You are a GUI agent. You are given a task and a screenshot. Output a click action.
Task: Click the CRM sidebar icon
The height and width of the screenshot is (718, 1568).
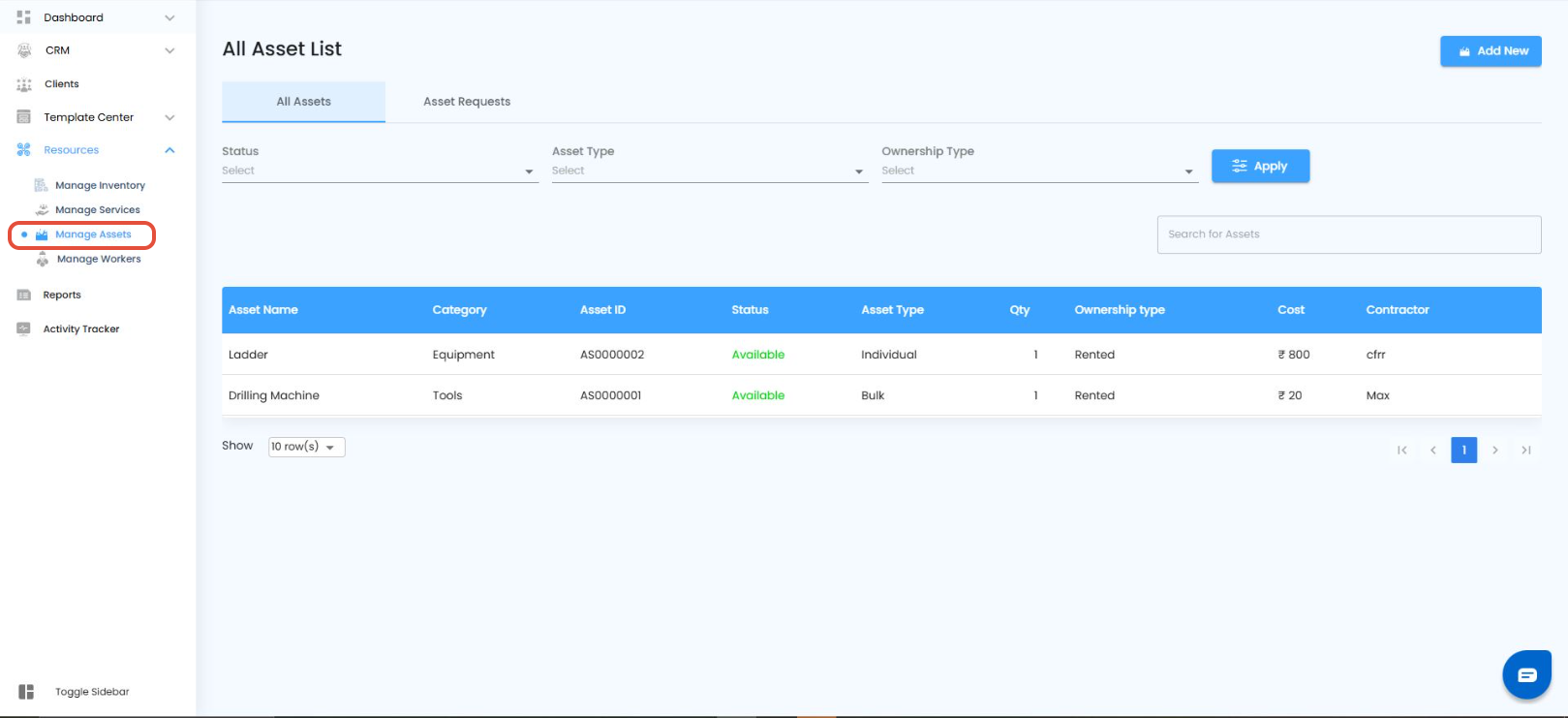pos(24,50)
